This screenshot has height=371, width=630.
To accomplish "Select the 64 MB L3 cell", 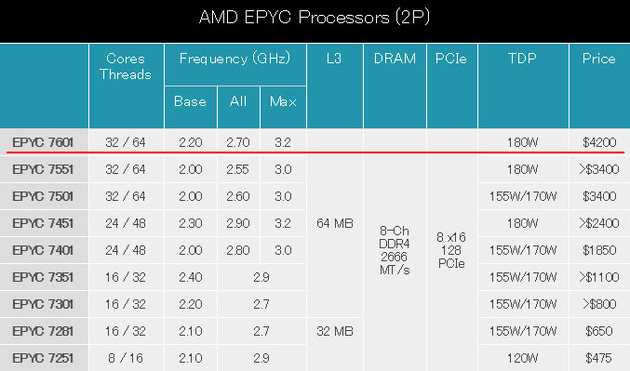I will tap(335, 223).
